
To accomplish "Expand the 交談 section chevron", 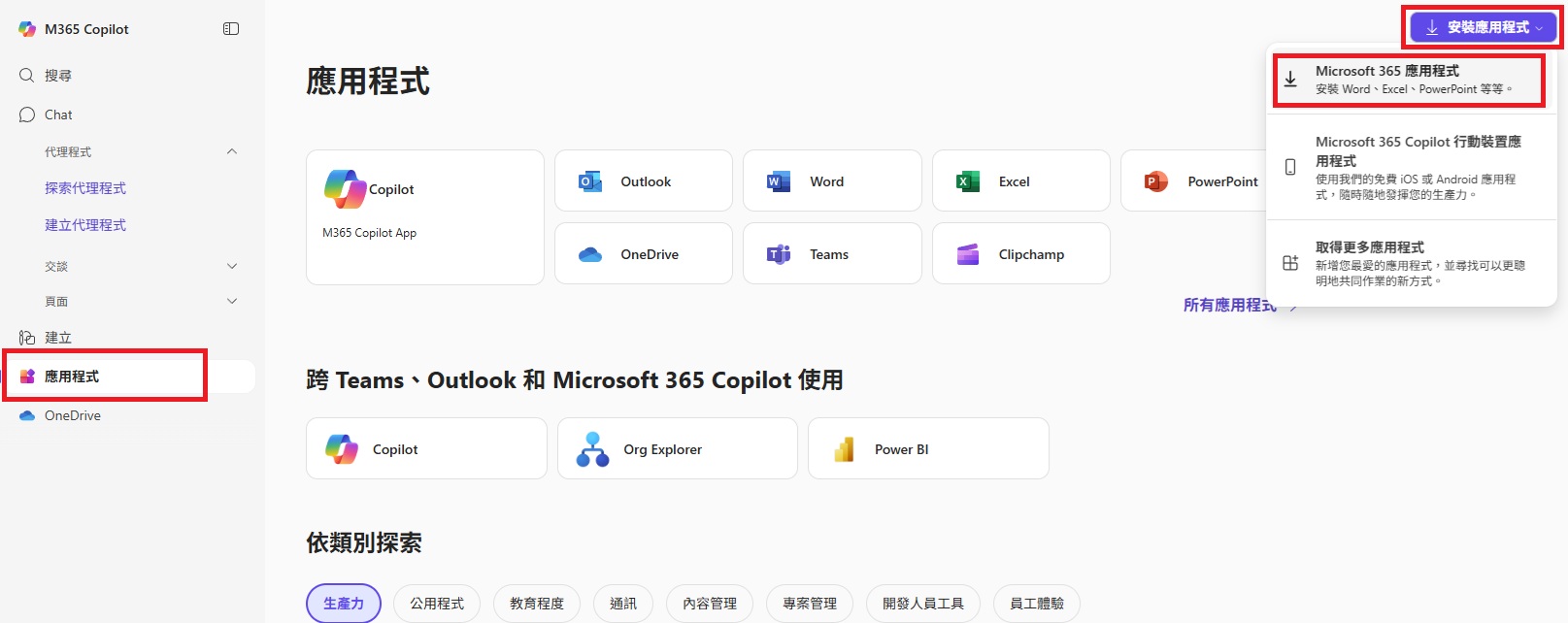I will click(232, 266).
